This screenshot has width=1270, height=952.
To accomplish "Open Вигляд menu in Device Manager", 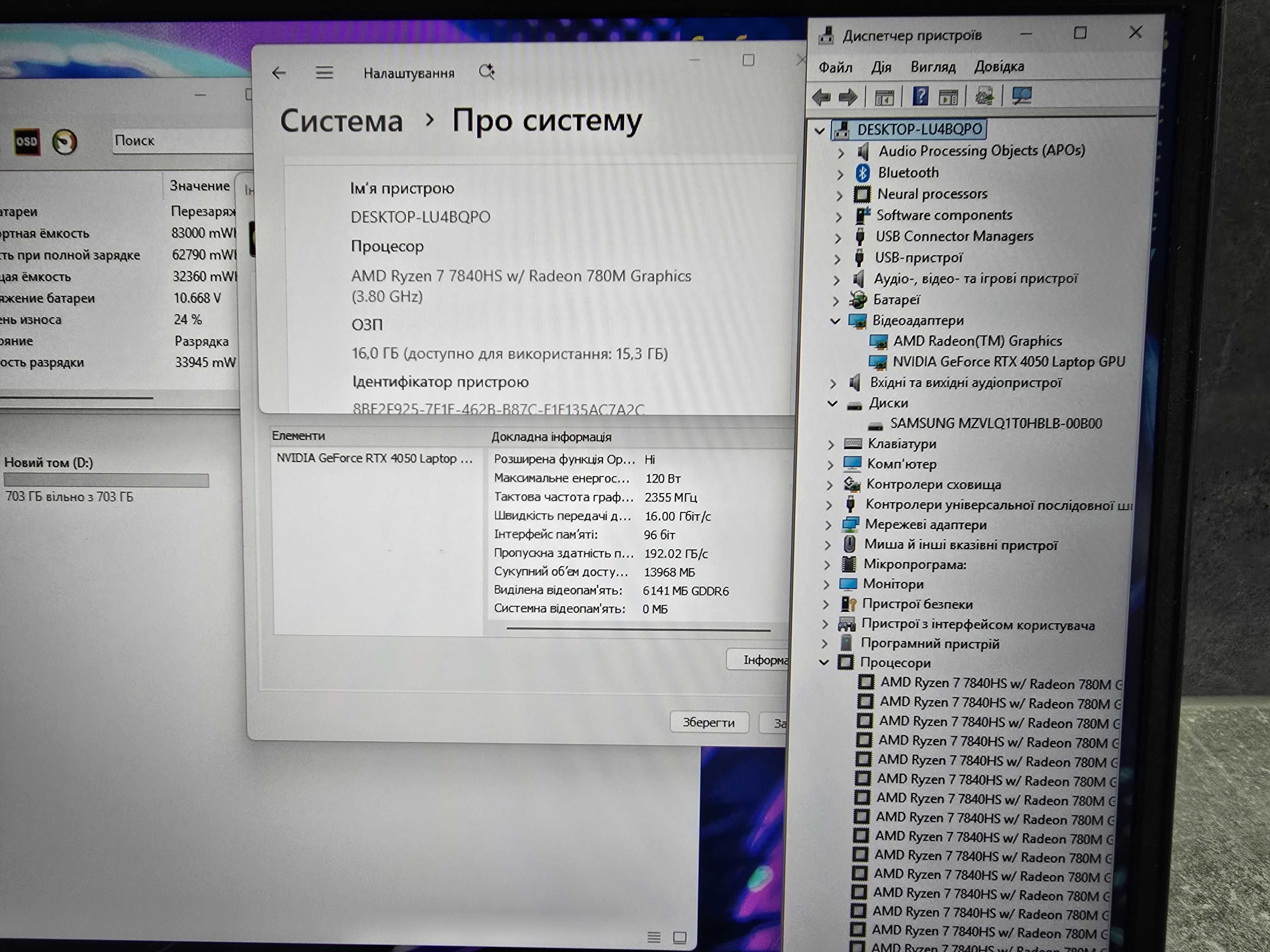I will (933, 67).
